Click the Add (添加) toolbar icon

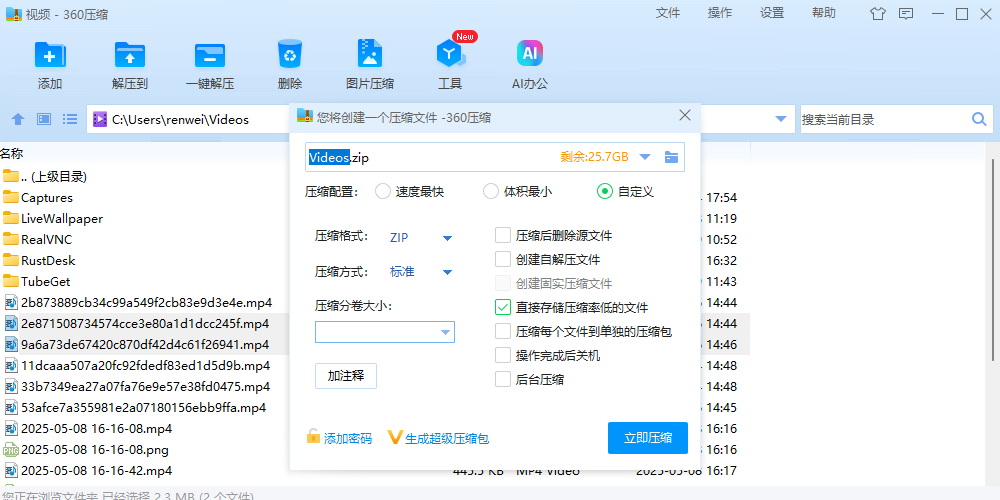click(49, 55)
